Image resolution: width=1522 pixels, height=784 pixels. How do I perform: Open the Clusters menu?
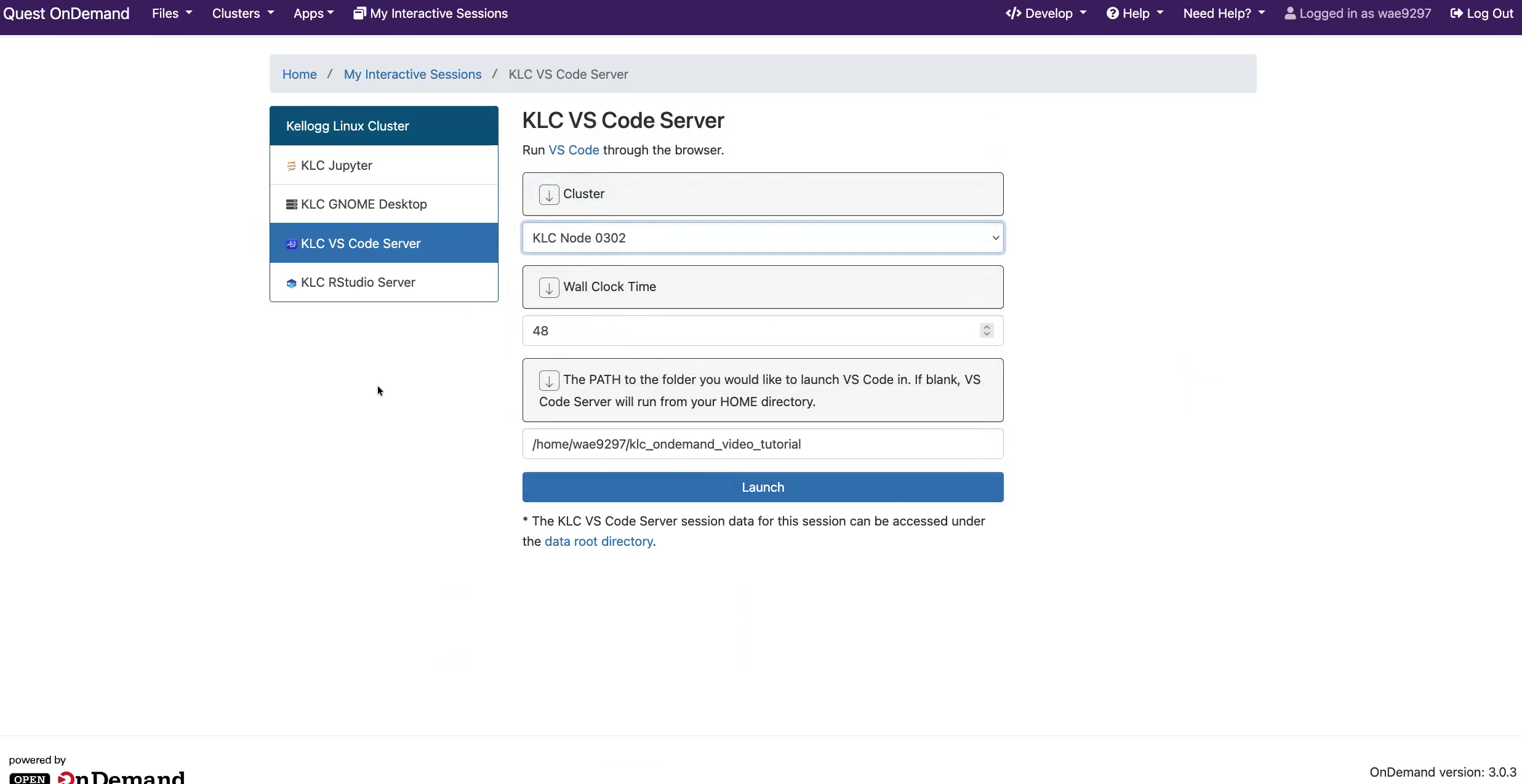243,14
